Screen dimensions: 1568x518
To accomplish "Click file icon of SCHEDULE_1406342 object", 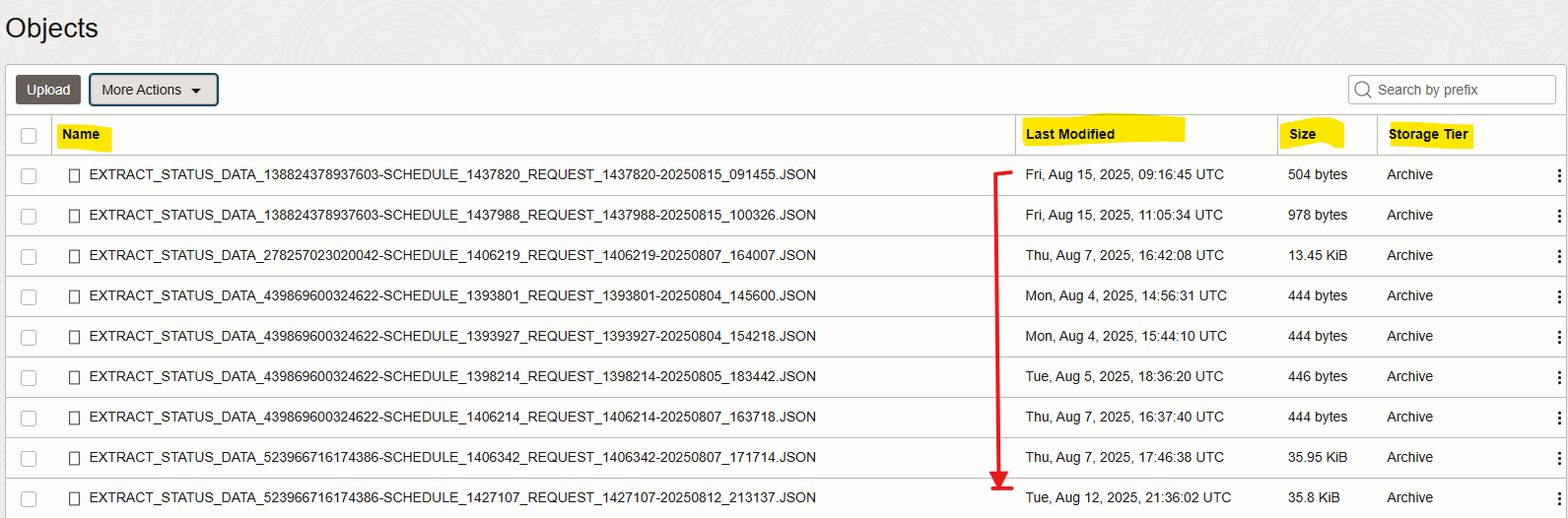I will coord(74,458).
